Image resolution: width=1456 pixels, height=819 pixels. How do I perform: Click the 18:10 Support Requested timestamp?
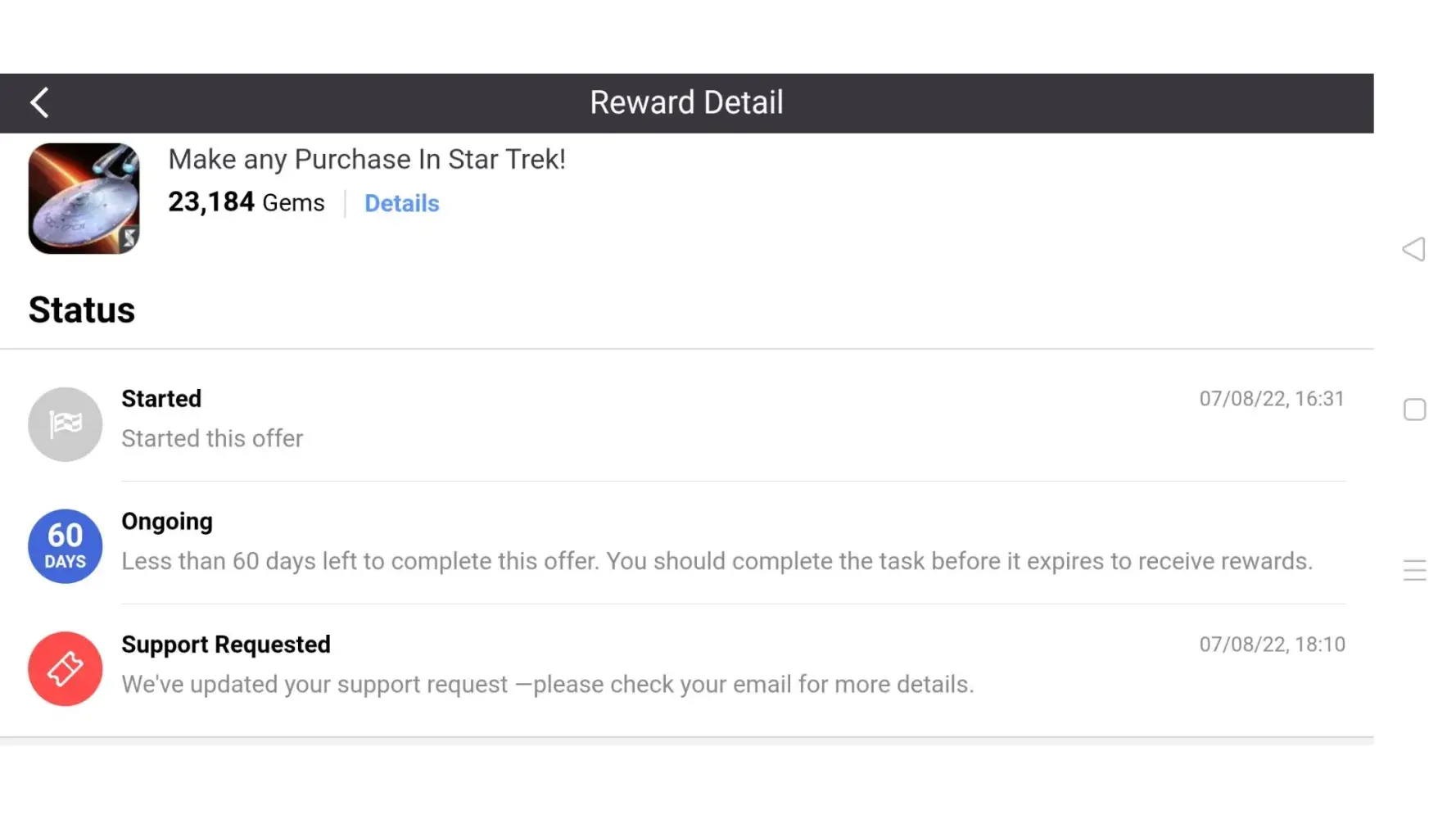pos(1272,645)
